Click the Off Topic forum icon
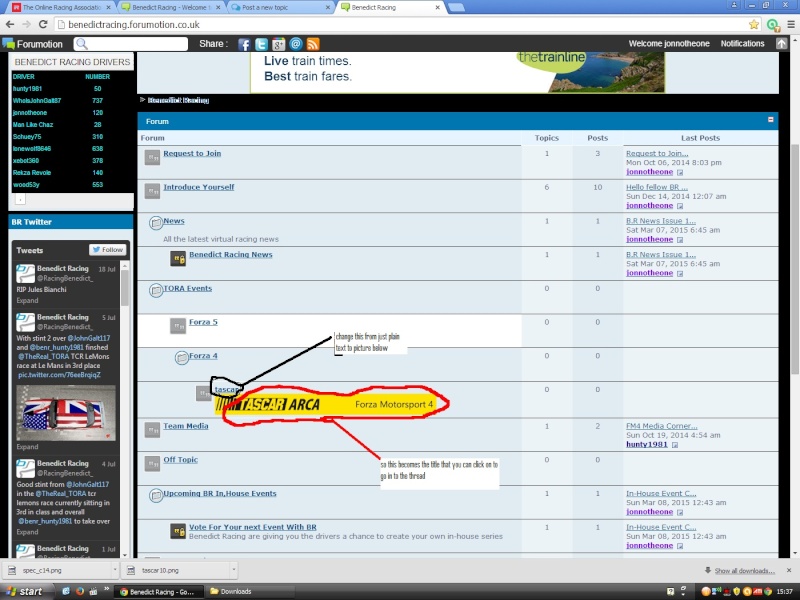This screenshot has height=600, width=800. pos(152,464)
